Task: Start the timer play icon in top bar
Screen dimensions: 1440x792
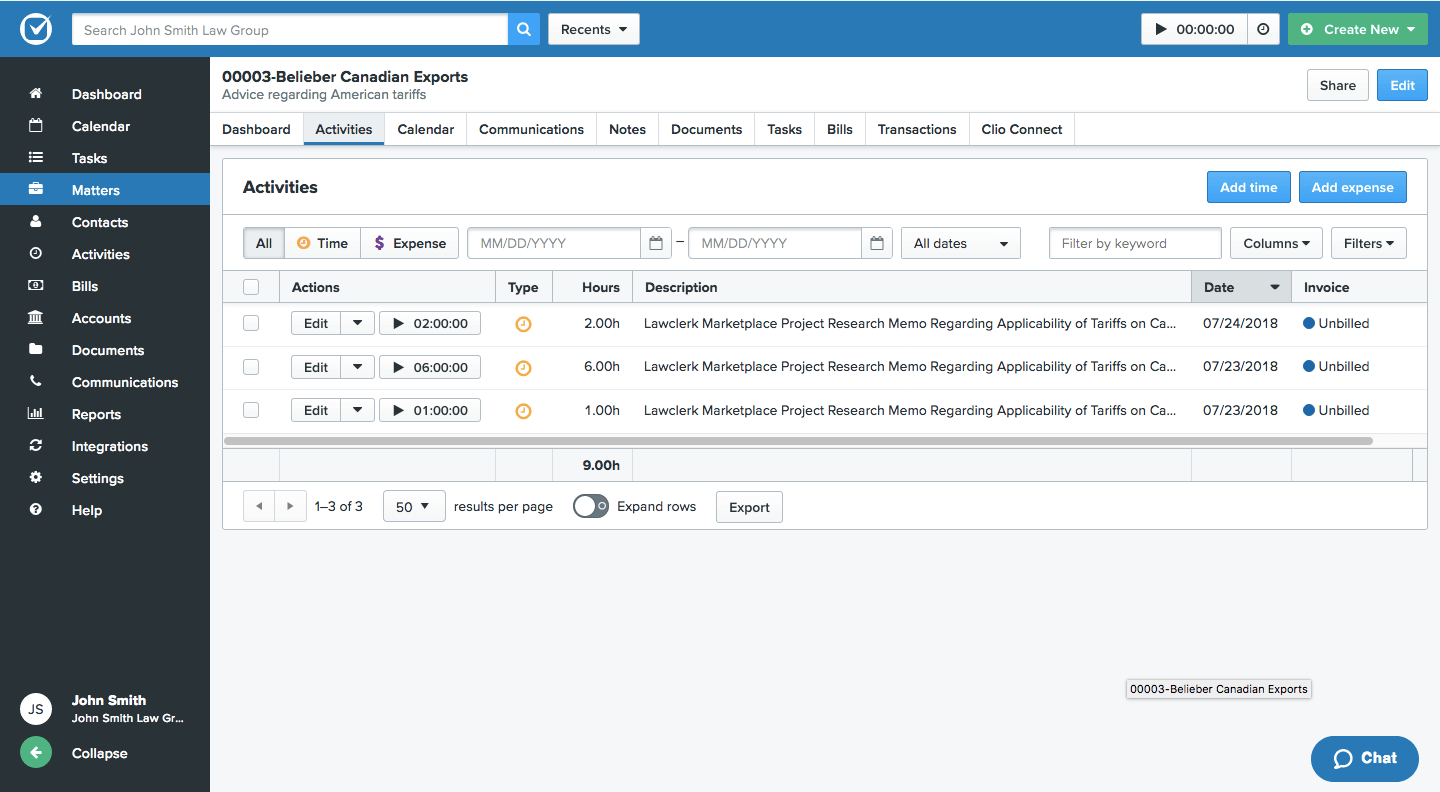Action: pos(1161,30)
